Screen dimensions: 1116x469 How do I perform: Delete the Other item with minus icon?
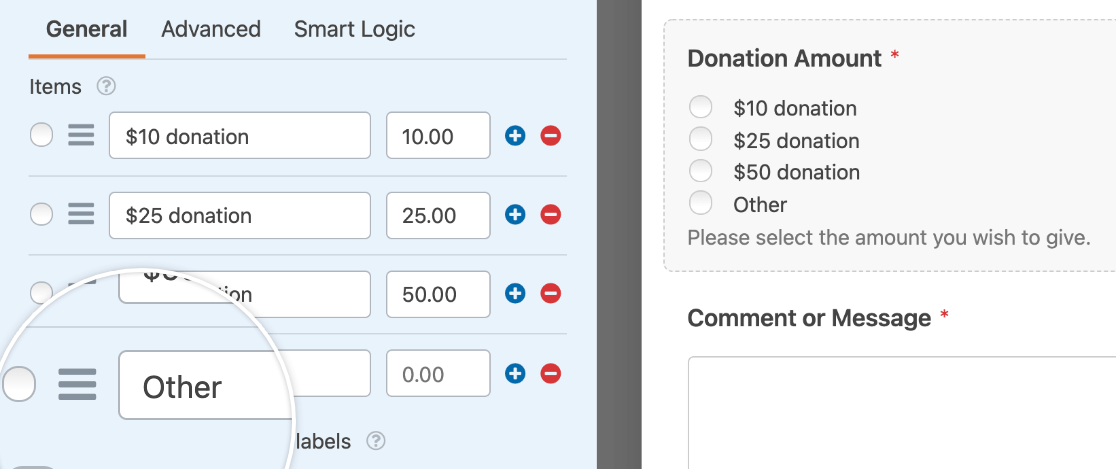[551, 373]
